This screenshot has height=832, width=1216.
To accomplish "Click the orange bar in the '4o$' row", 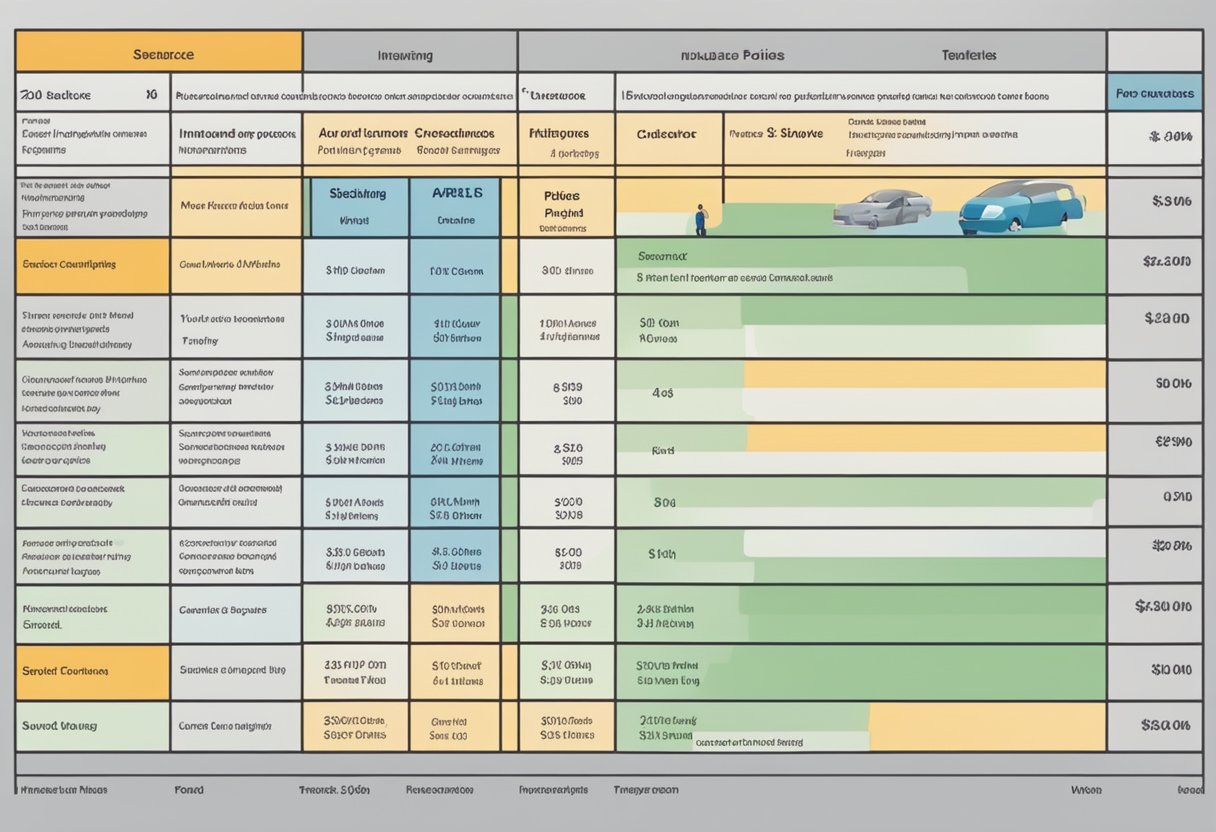I will point(925,375).
